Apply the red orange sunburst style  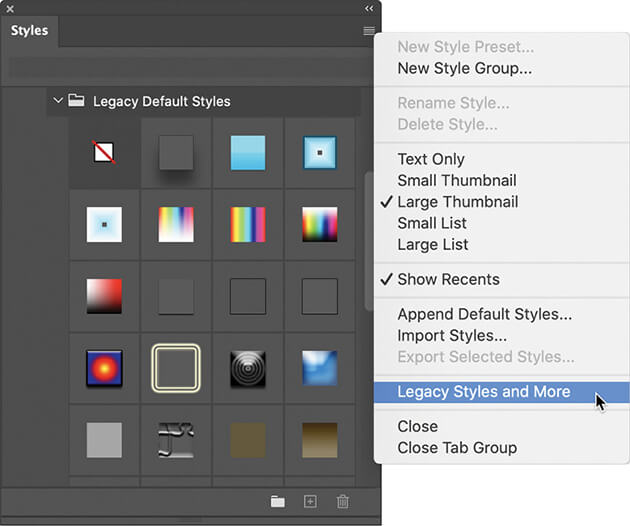click(x=104, y=367)
